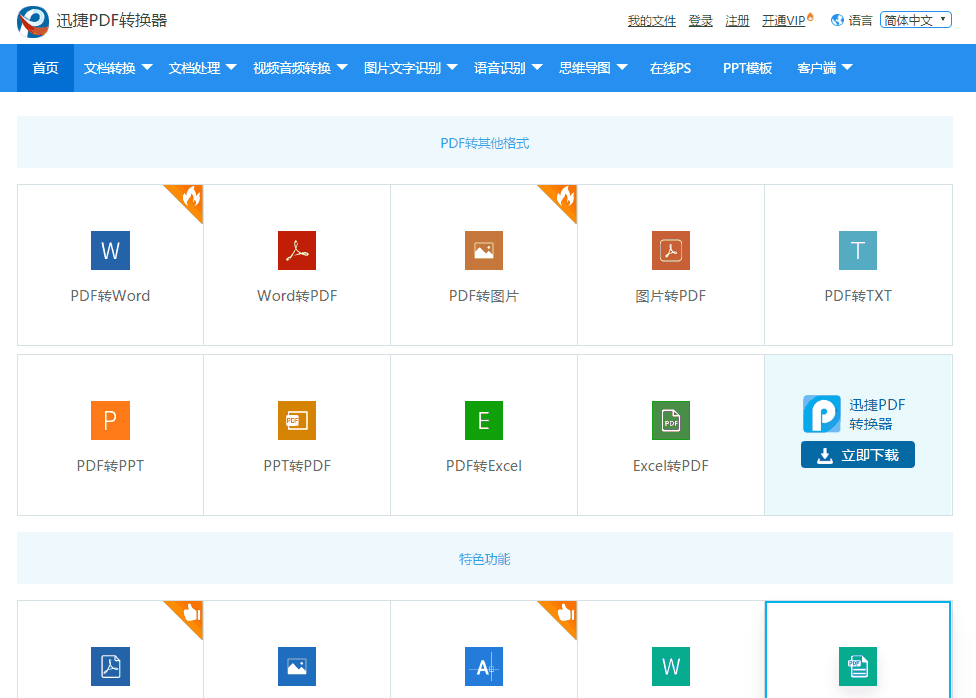Click the 迅捷PDF 转换器 download card text
The height and width of the screenshot is (698, 976).
click(x=877, y=414)
